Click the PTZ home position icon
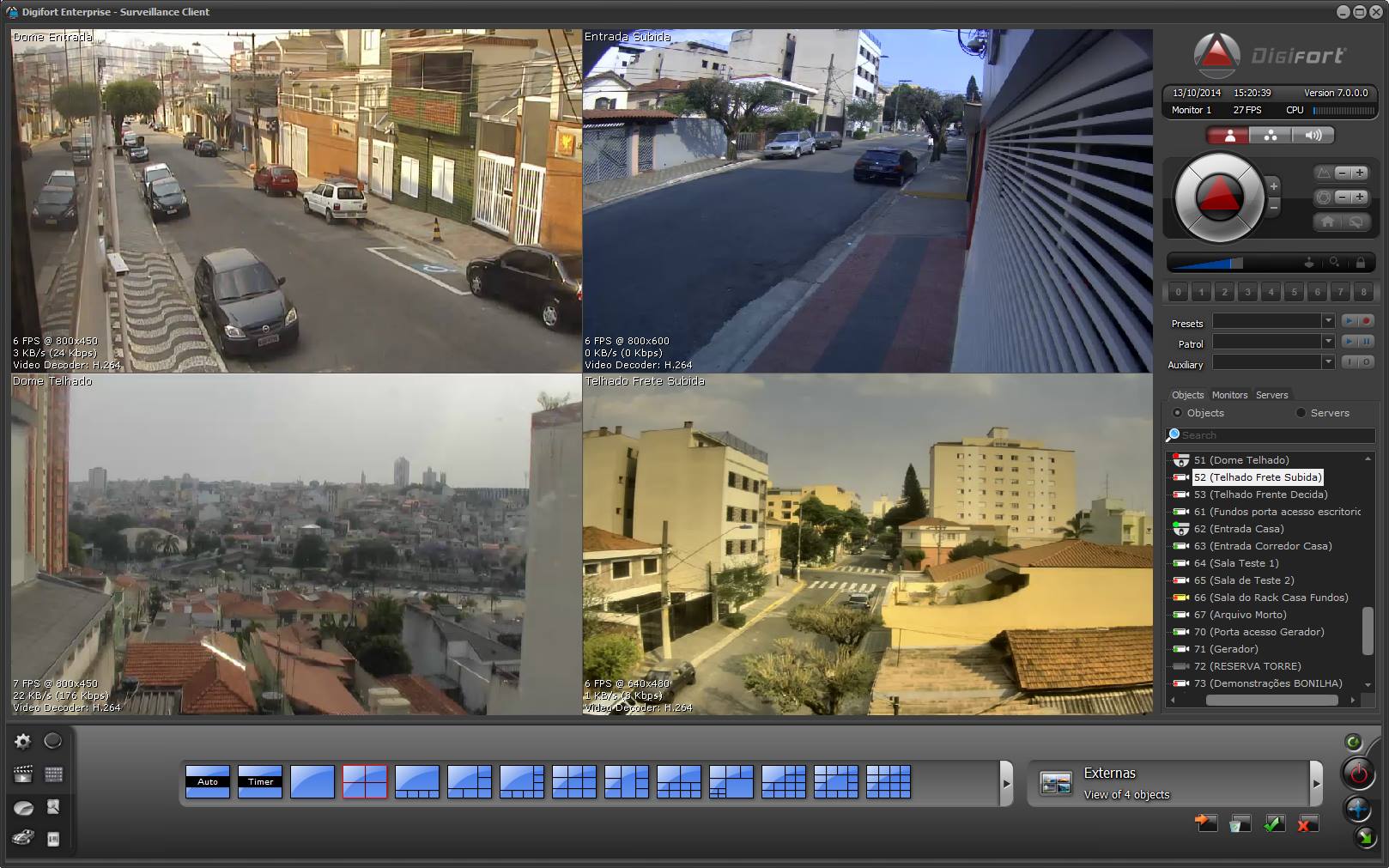 pos(1327,222)
